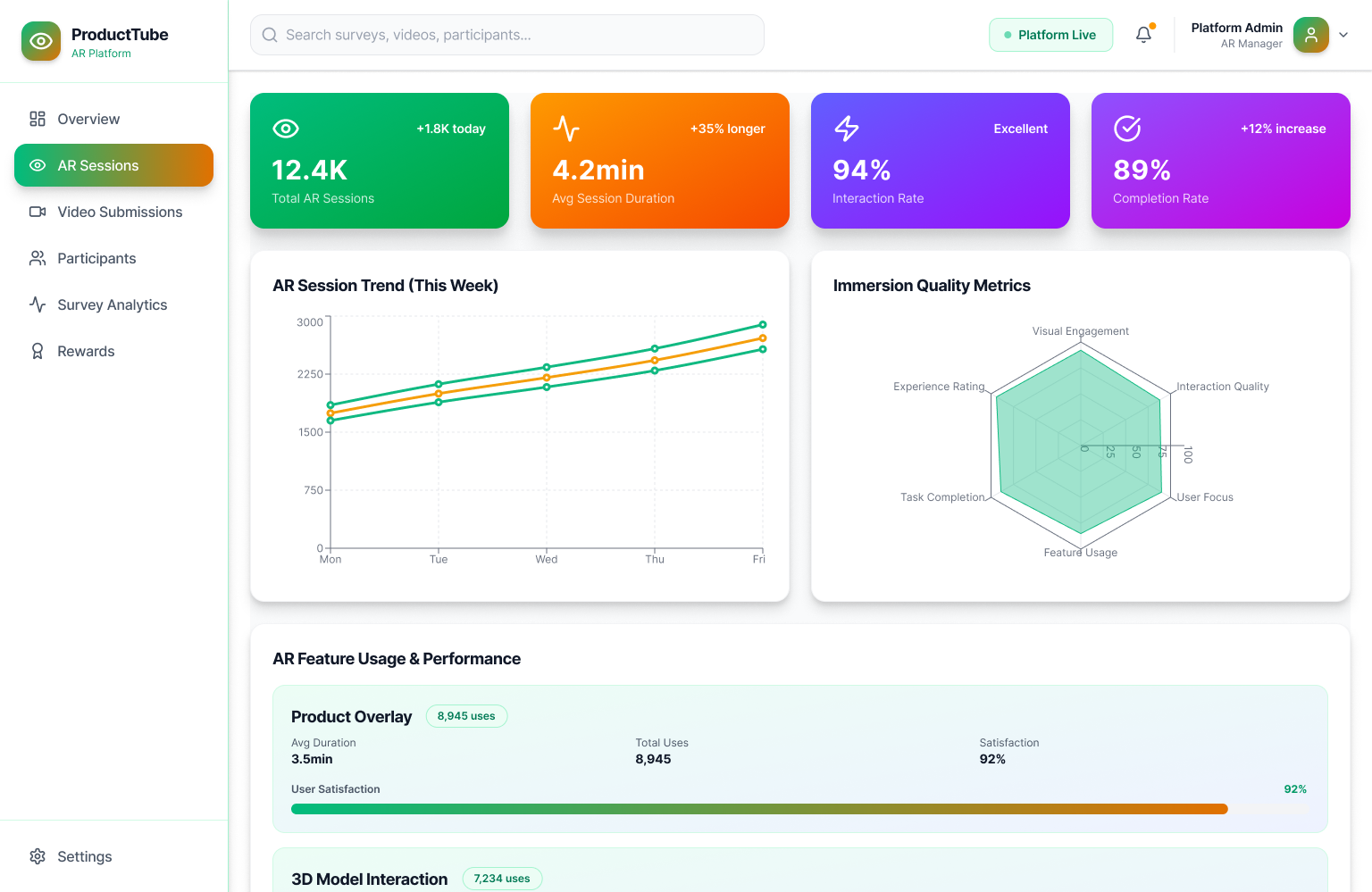Viewport: 1372px width, 892px height.
Task: Click the Participants people icon
Action: (x=37, y=258)
